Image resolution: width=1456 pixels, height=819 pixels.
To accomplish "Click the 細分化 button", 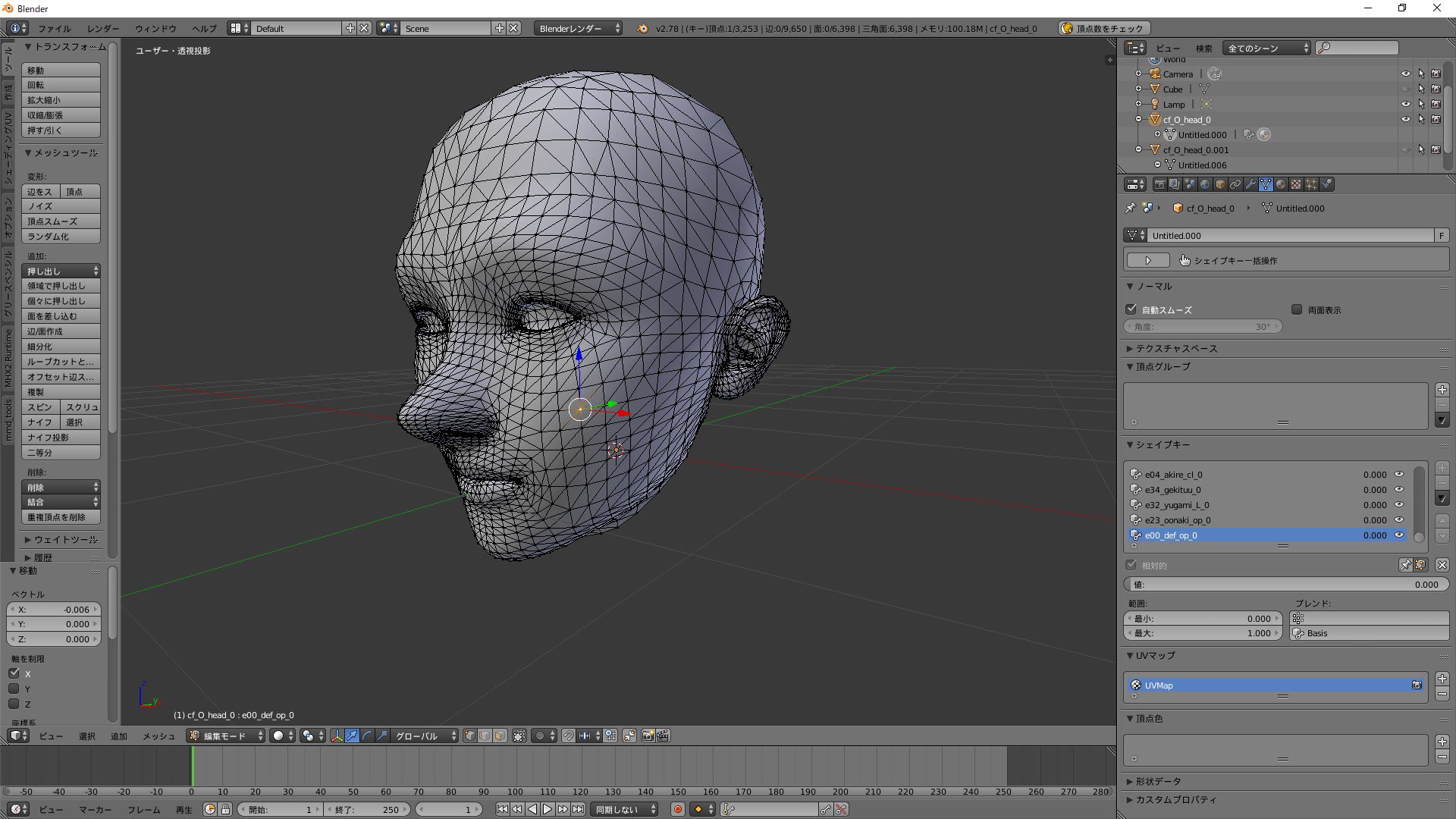I will [61, 347].
